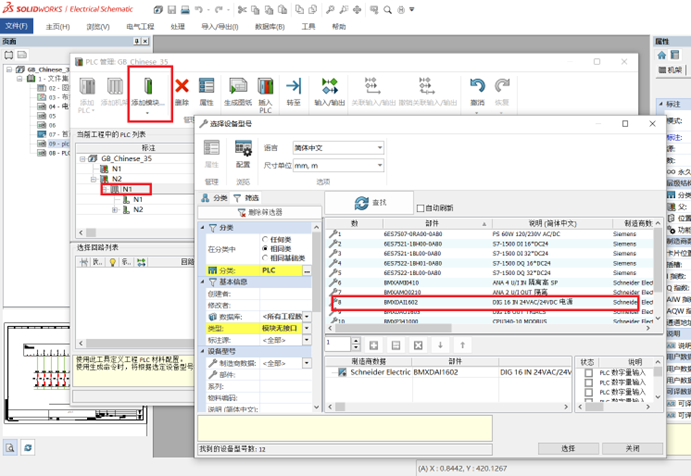Enable the Auto Refresh (自动刷新) checkbox

tap(420, 208)
